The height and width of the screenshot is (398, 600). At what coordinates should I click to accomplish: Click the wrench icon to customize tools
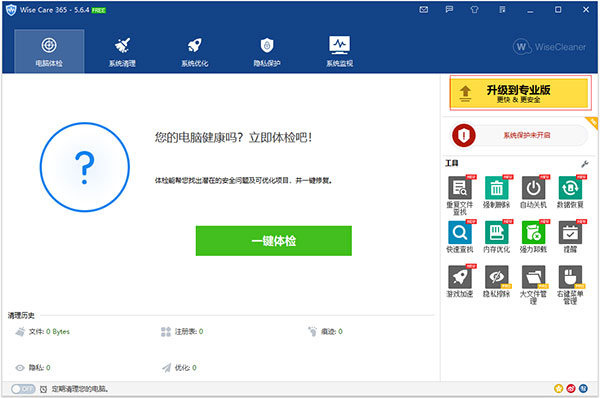[x=585, y=164]
